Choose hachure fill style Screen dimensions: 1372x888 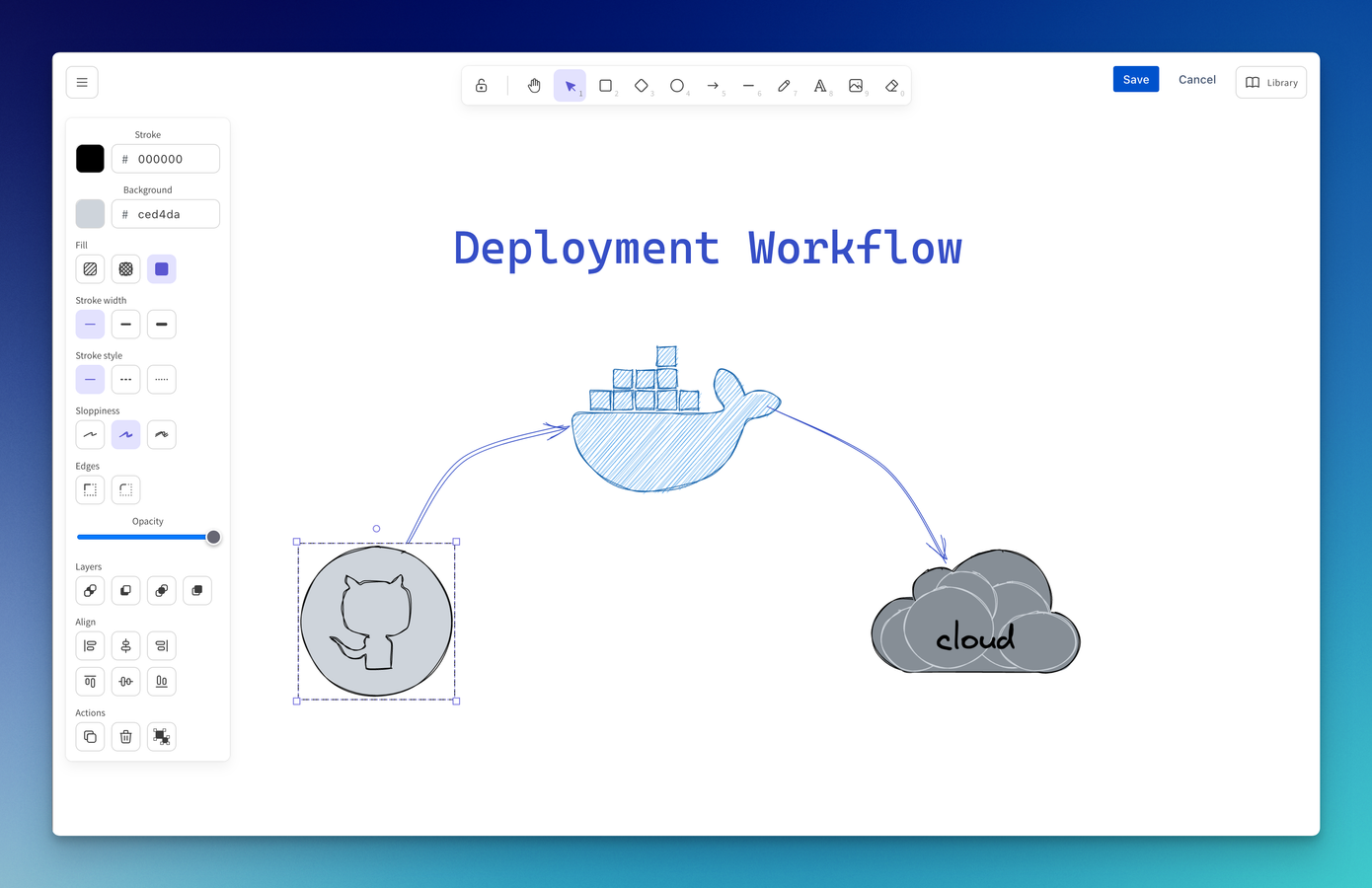point(90,268)
